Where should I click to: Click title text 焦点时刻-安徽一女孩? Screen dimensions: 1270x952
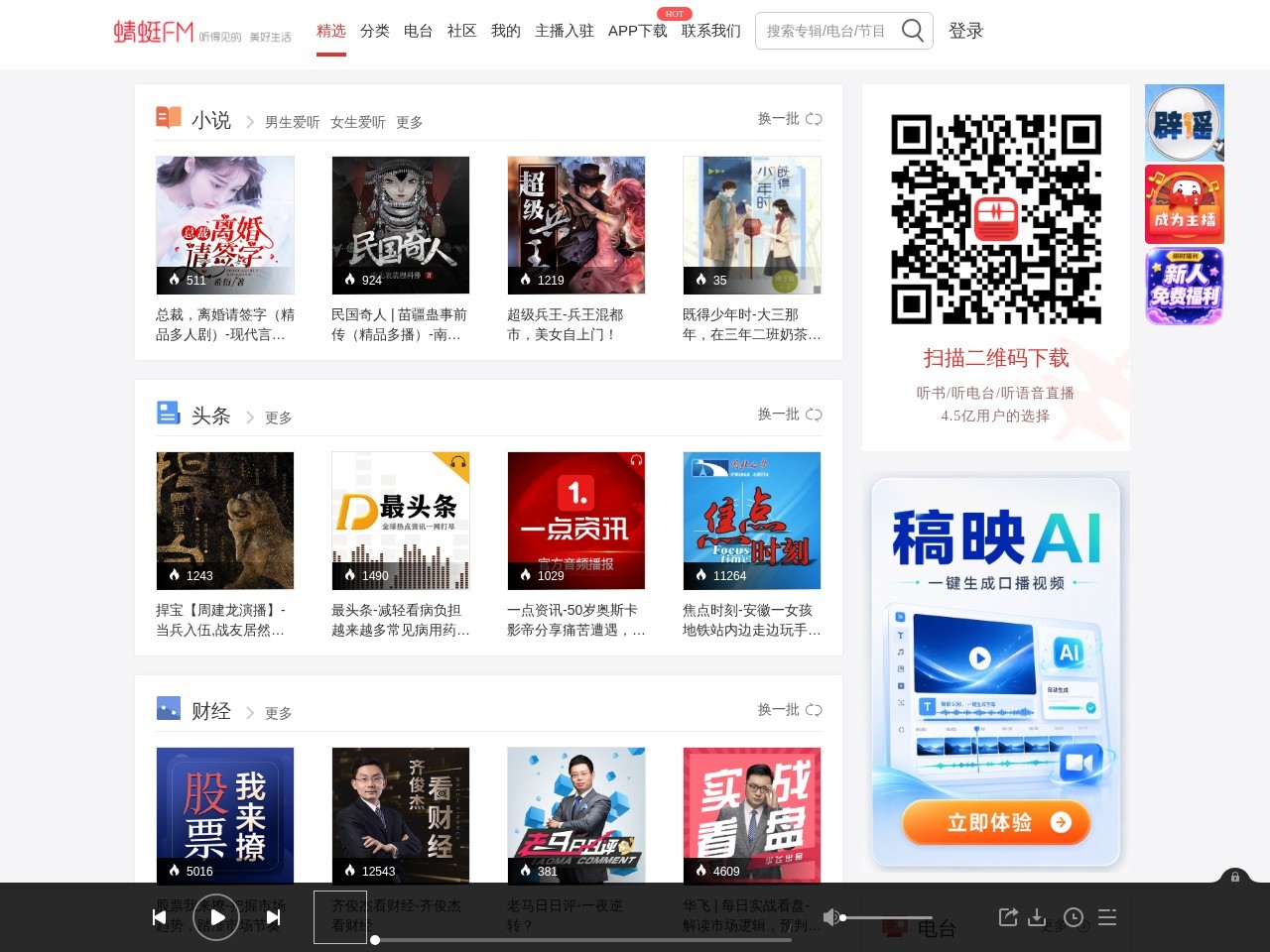tap(747, 610)
